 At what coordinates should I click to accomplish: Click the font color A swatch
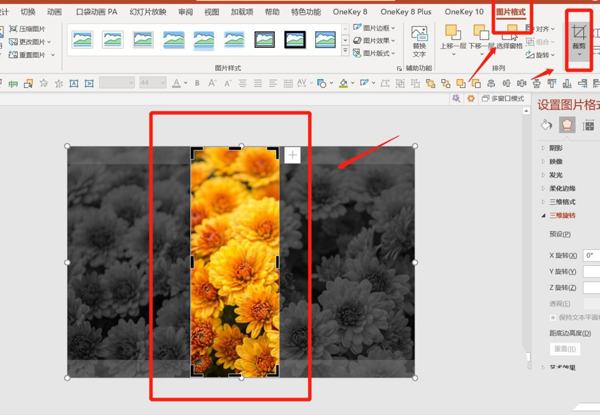pyautogui.click(x=176, y=83)
